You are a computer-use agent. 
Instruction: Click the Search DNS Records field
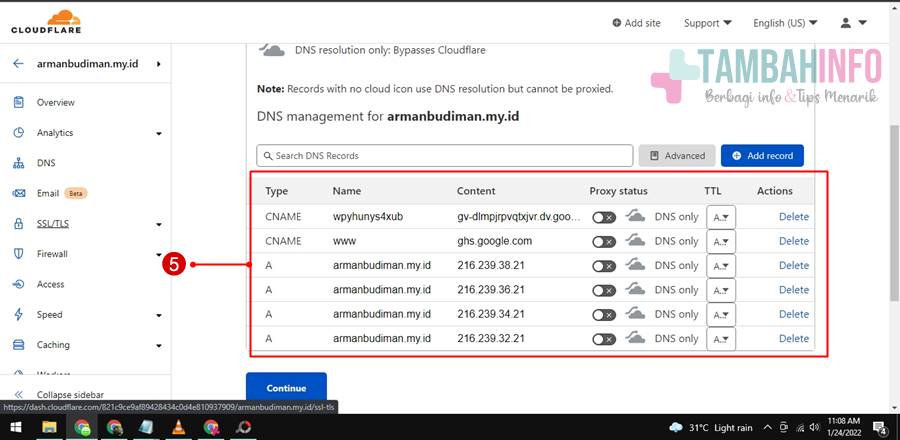[x=445, y=155]
